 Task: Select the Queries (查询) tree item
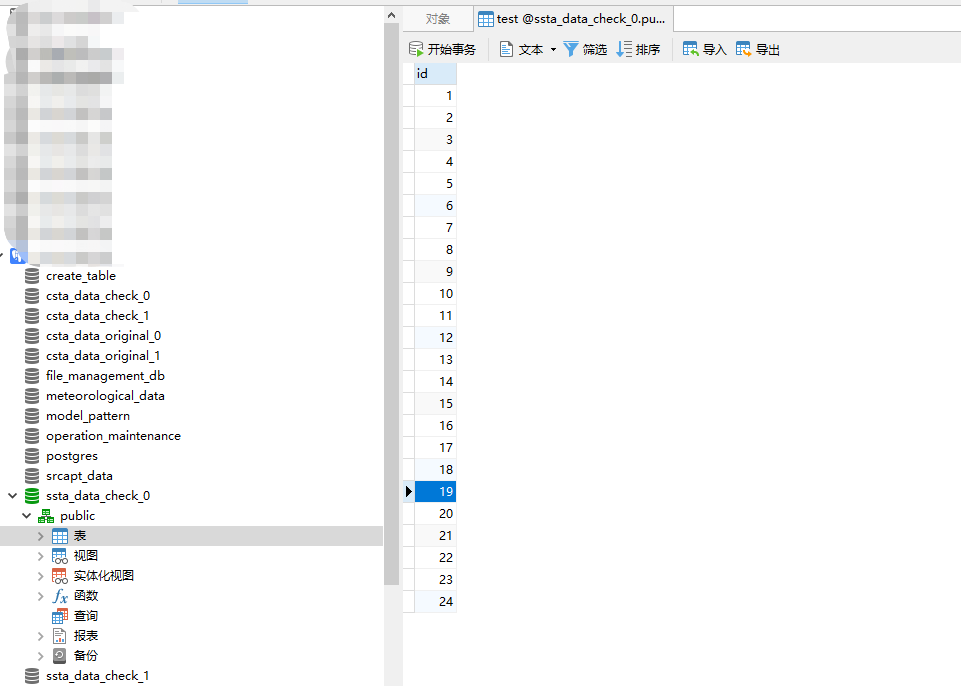click(85, 616)
